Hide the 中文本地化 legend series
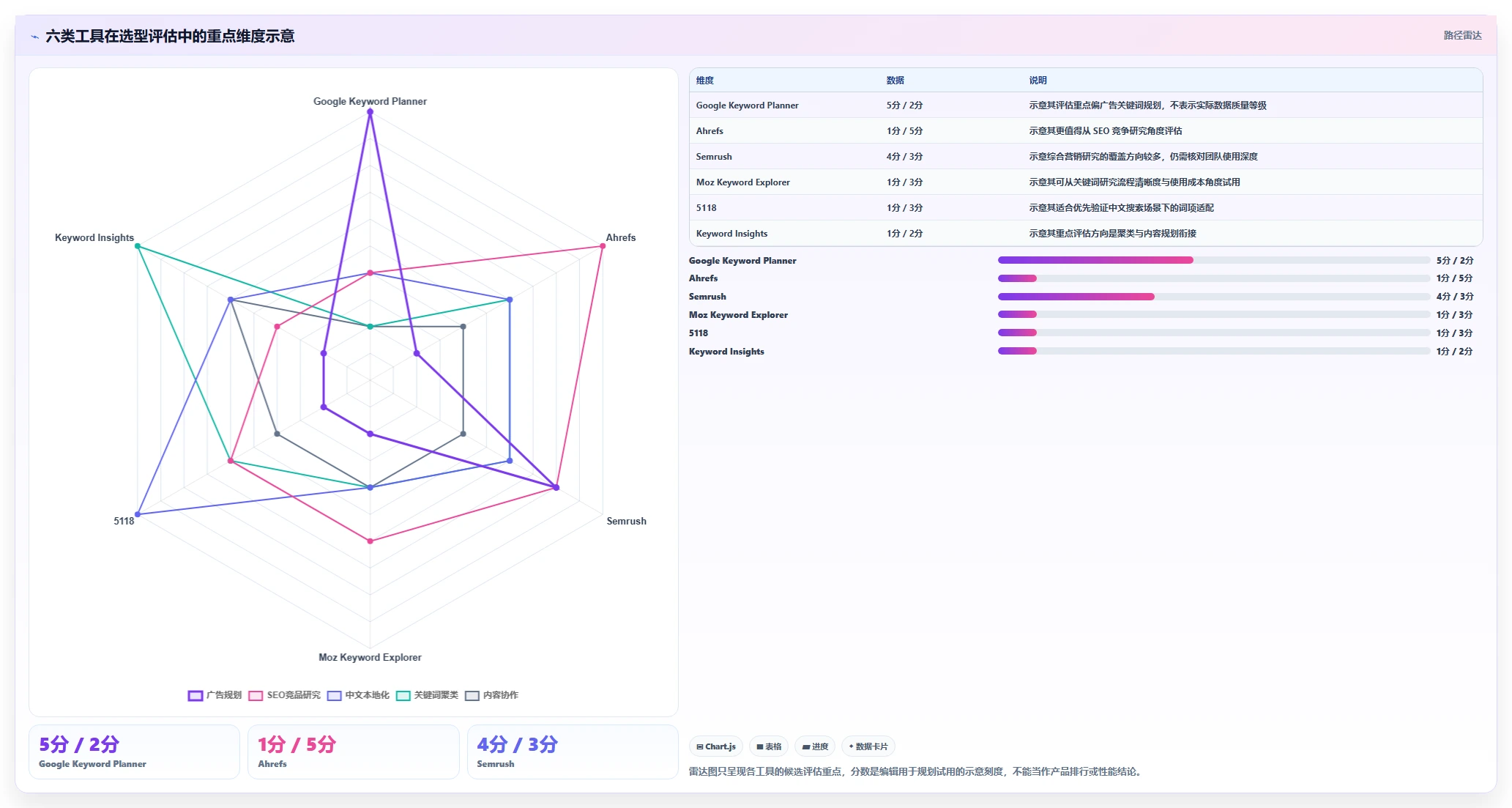Image resolution: width=1512 pixels, height=808 pixels. click(x=358, y=695)
